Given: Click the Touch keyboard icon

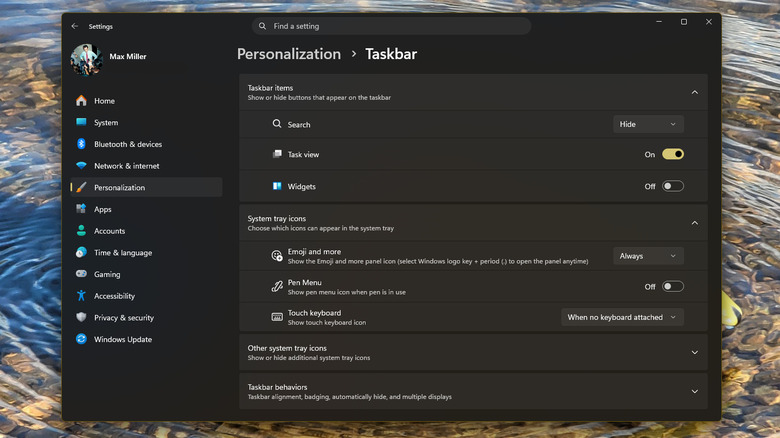Looking at the screenshot, I should pyautogui.click(x=277, y=317).
